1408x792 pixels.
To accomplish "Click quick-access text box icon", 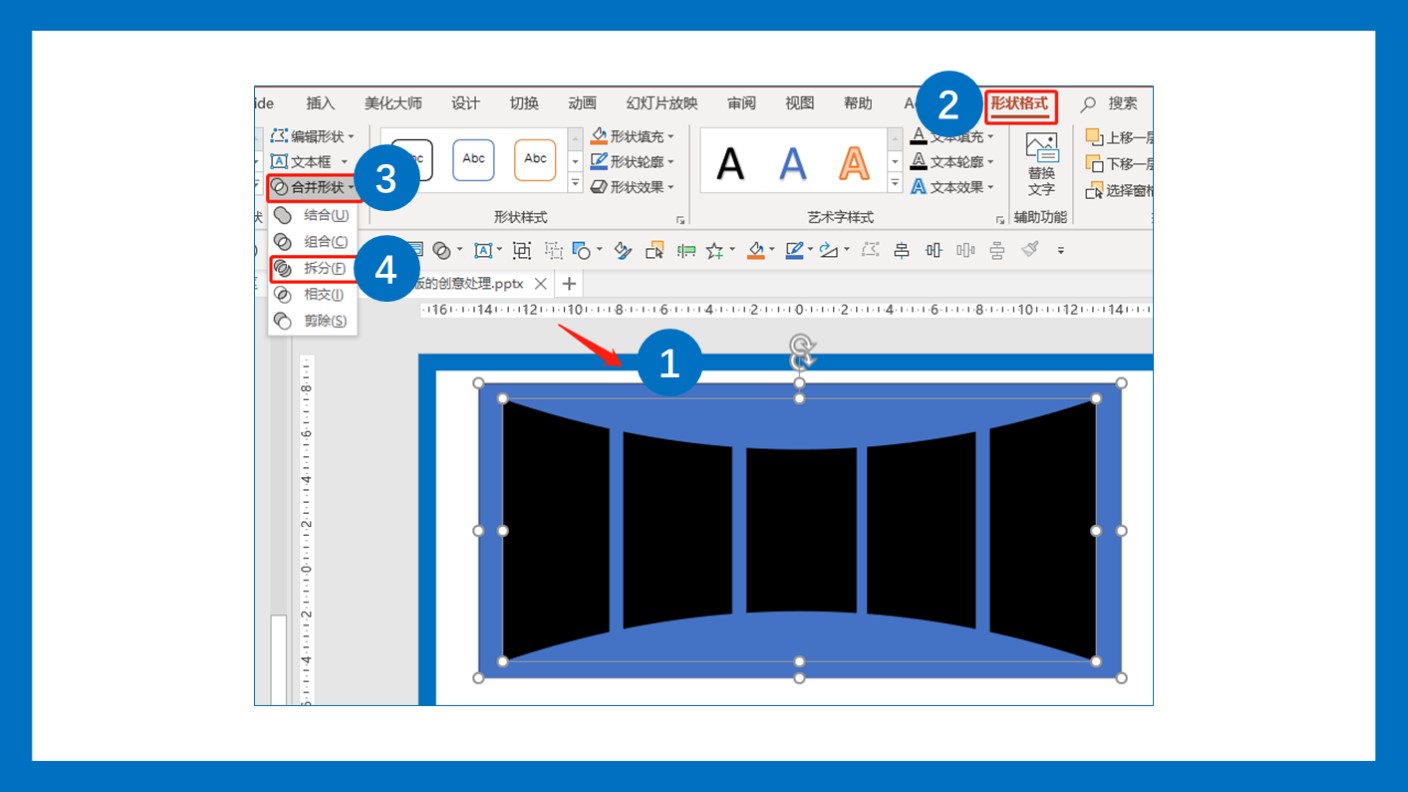I will 483,250.
